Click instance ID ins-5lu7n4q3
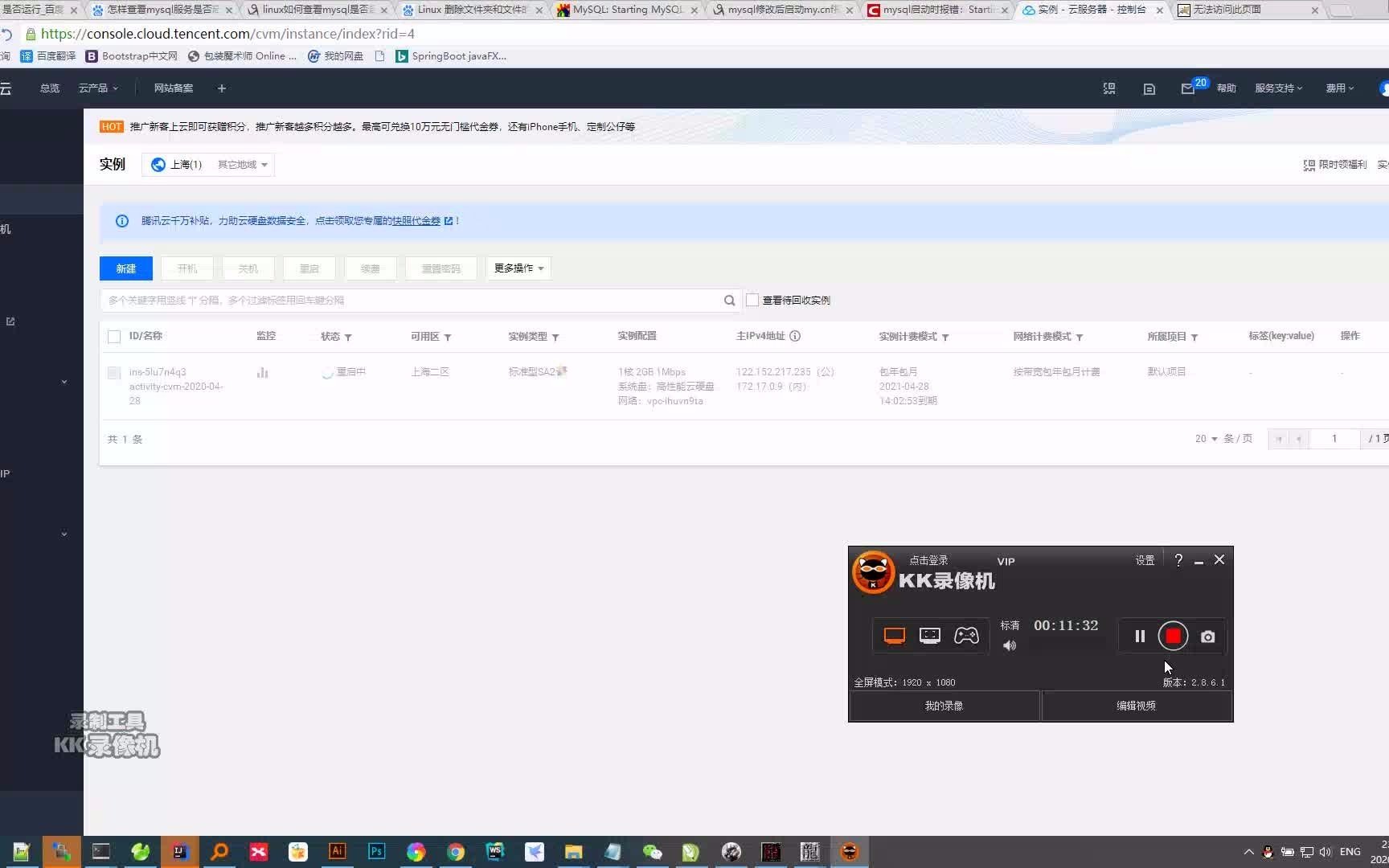Viewport: 1389px width, 868px height. [x=158, y=372]
